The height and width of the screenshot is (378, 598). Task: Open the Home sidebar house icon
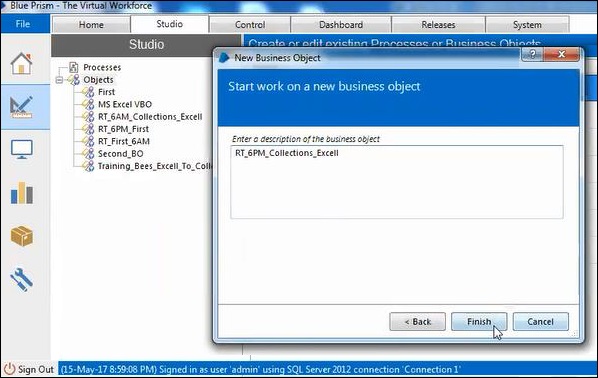[x=22, y=63]
